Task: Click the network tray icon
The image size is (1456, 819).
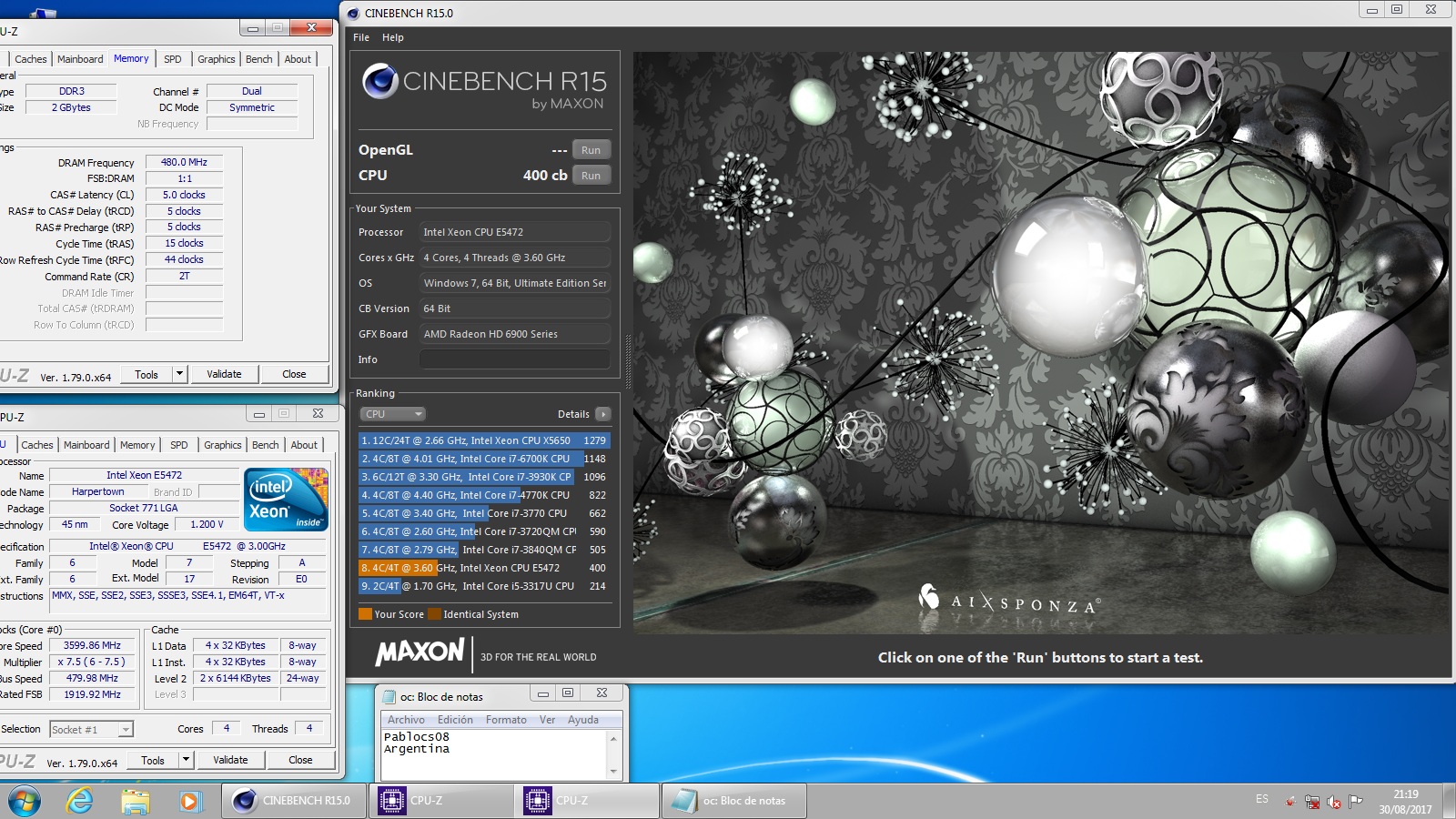Action: [1312, 802]
